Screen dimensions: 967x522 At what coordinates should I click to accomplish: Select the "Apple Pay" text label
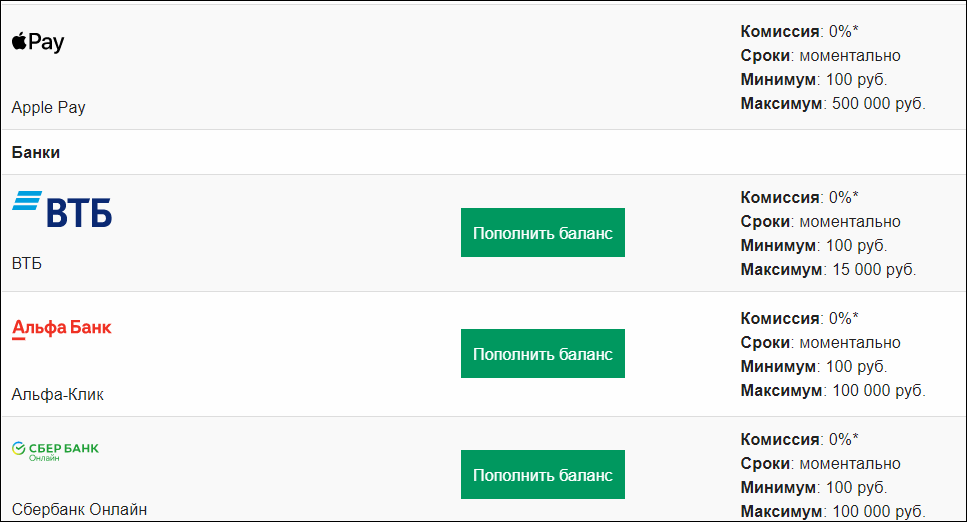[48, 107]
